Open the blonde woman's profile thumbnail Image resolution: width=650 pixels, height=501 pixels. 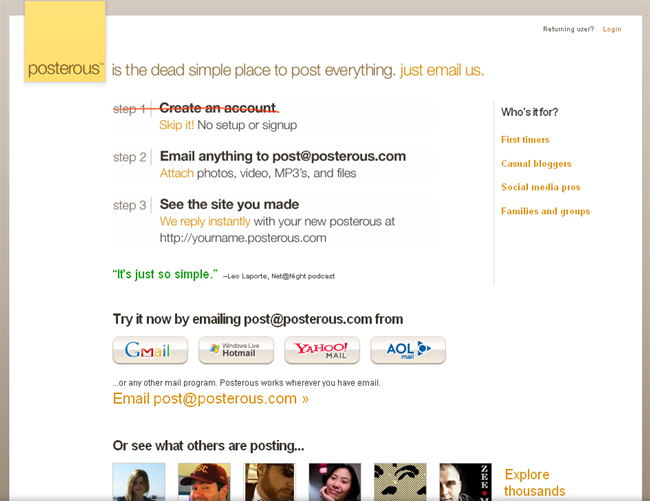click(x=139, y=482)
